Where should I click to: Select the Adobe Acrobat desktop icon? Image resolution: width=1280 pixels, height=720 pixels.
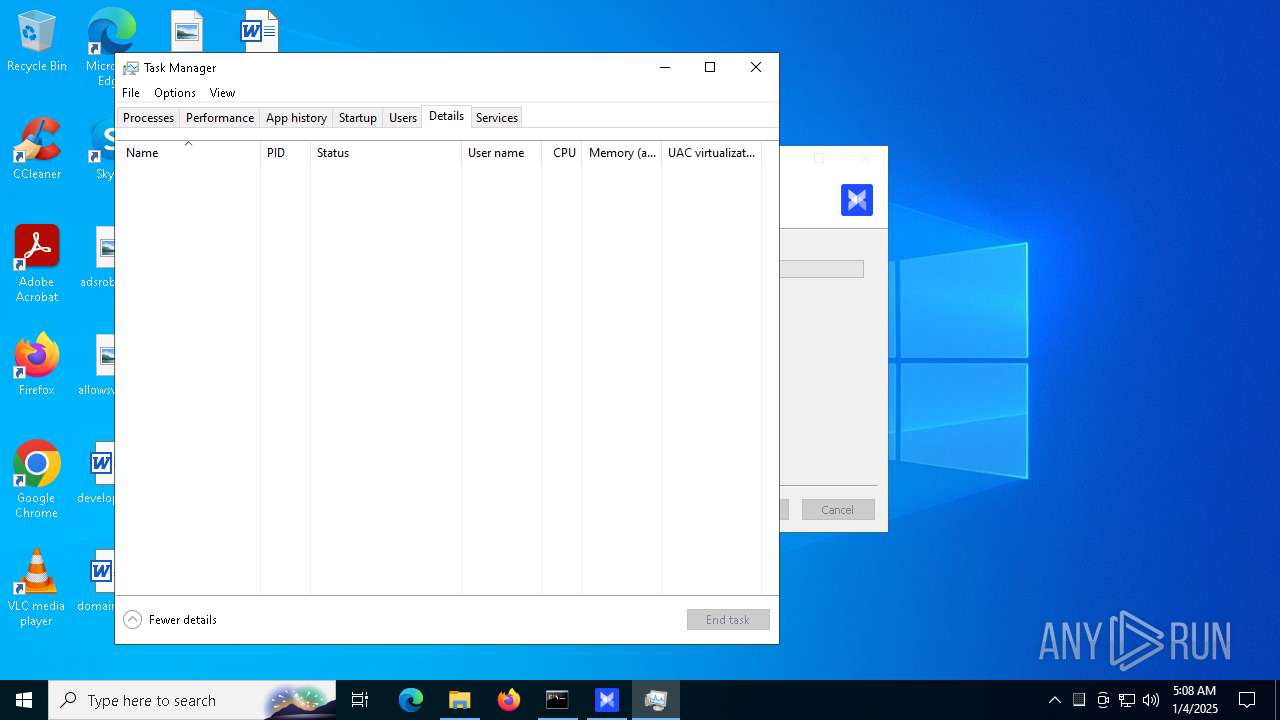(x=37, y=263)
